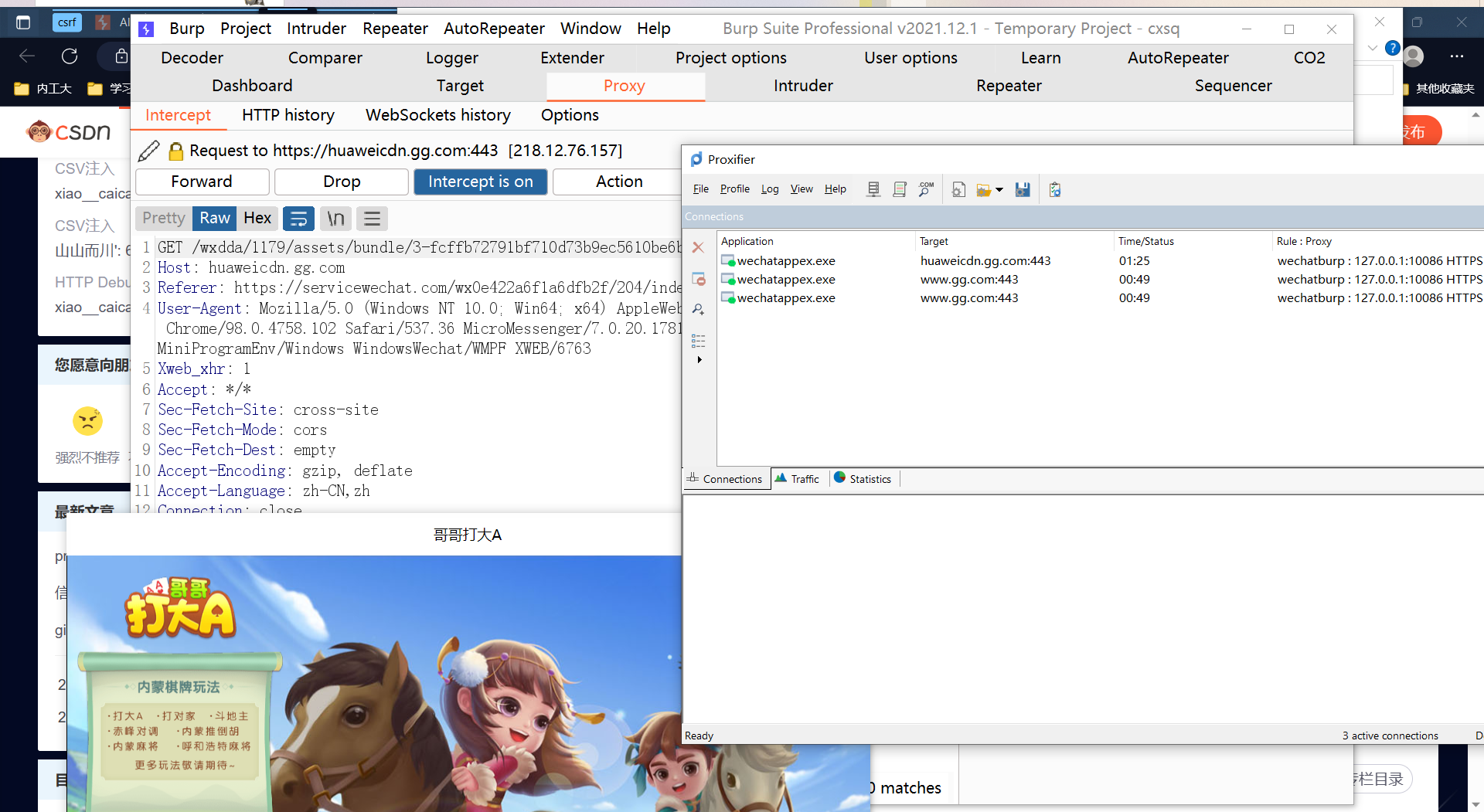The height and width of the screenshot is (812, 1484).
Task: Click browser profile avatar icon
Action: pos(1414,56)
